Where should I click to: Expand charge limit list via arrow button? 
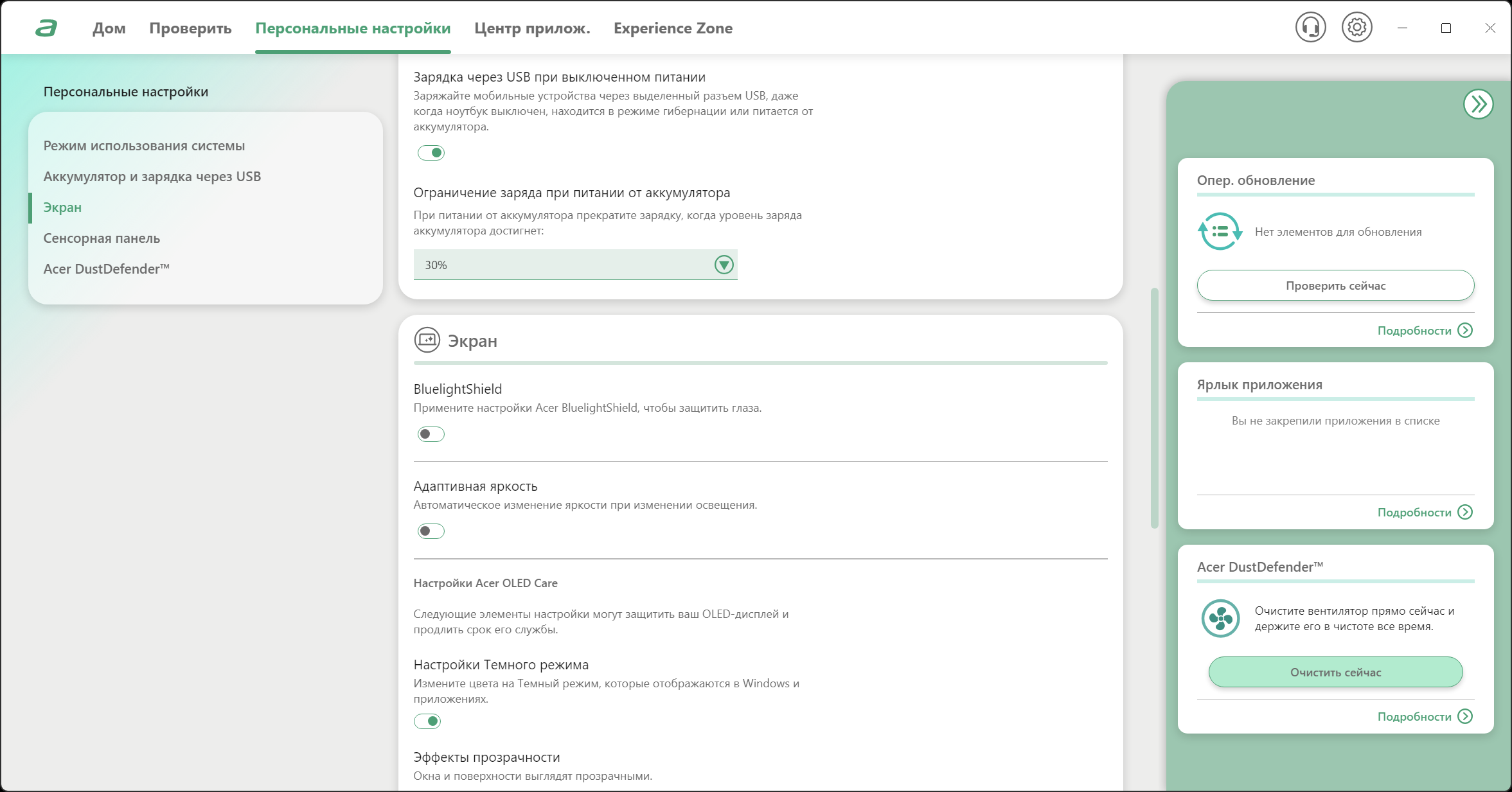click(x=724, y=265)
